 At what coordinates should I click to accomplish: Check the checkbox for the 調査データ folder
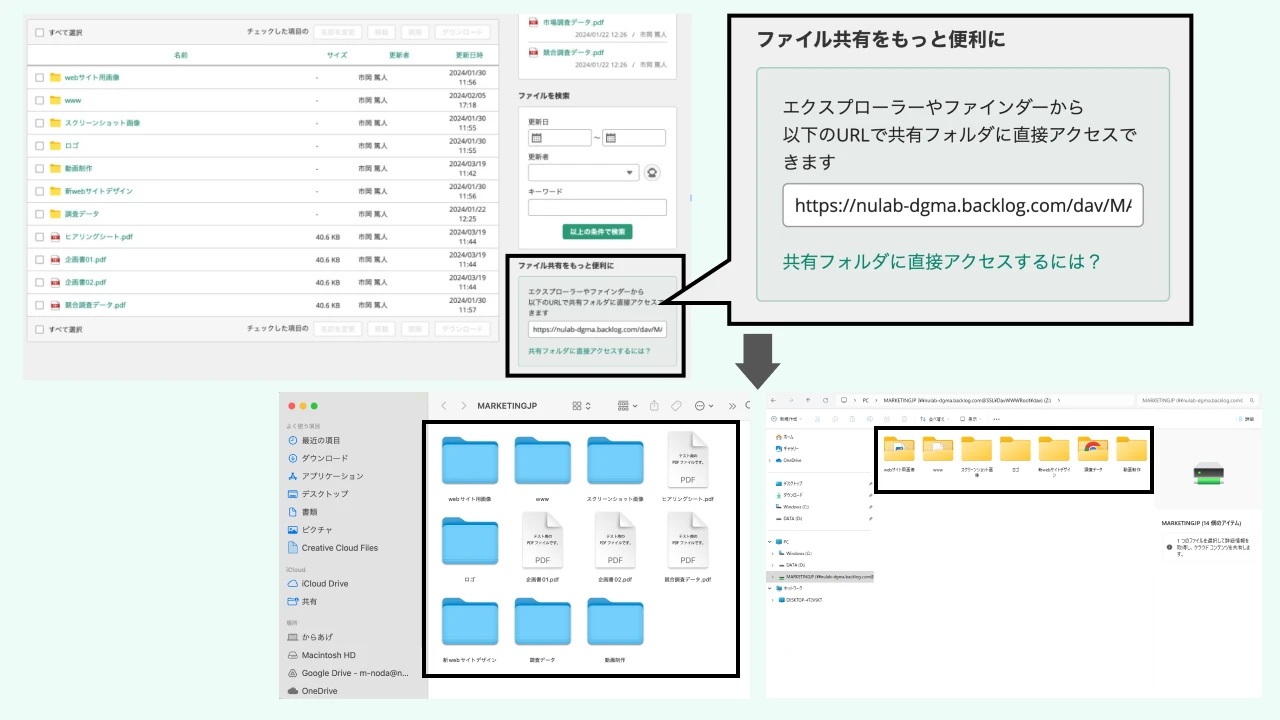pos(38,213)
